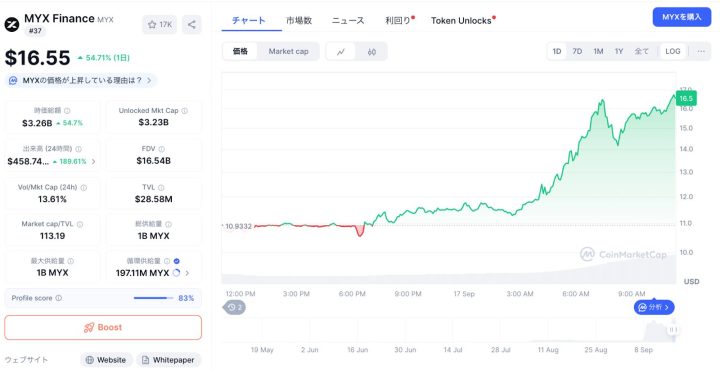Click the $28.58M TVL value
The width and height of the screenshot is (720, 370).
click(x=153, y=199)
